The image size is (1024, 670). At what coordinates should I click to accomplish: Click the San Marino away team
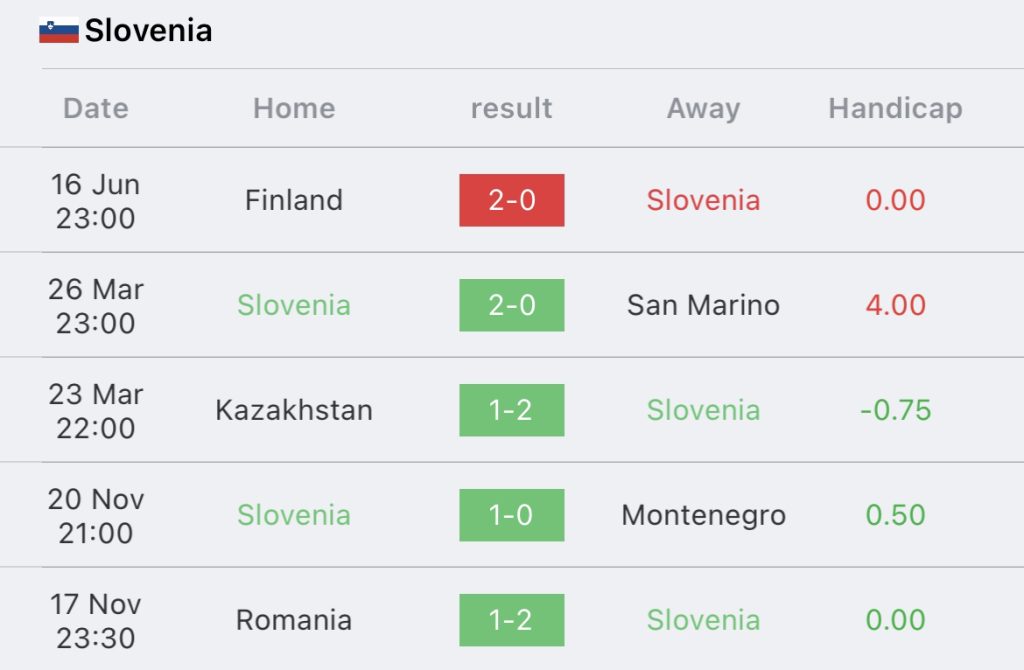point(703,305)
